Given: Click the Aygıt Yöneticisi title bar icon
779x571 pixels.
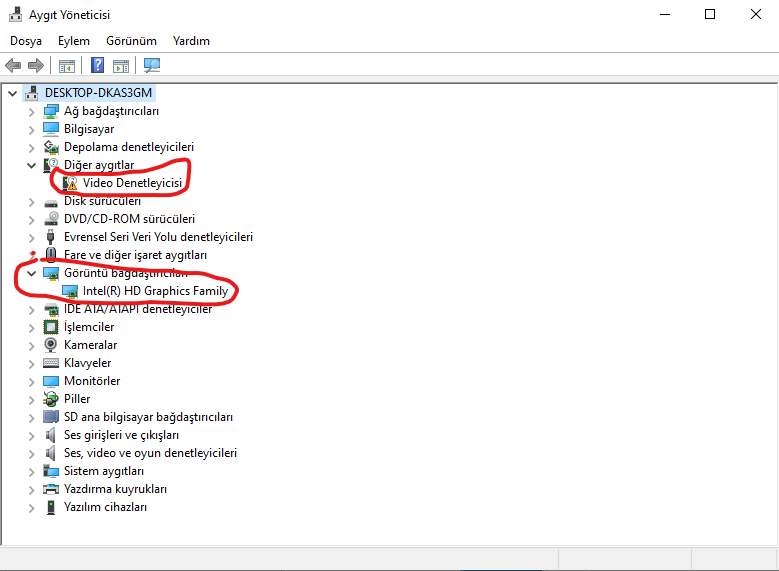Looking at the screenshot, I should [x=15, y=14].
